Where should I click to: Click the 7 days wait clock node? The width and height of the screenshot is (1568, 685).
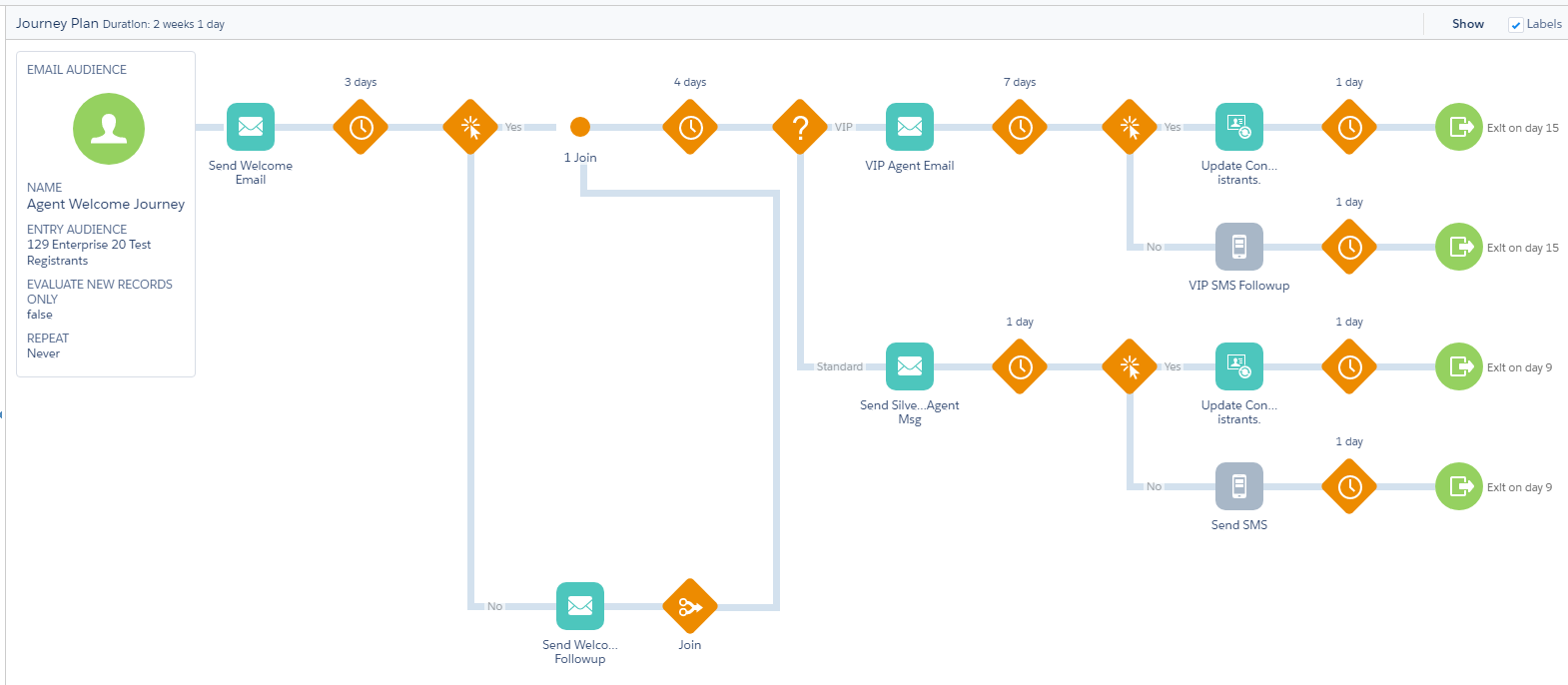(1020, 127)
